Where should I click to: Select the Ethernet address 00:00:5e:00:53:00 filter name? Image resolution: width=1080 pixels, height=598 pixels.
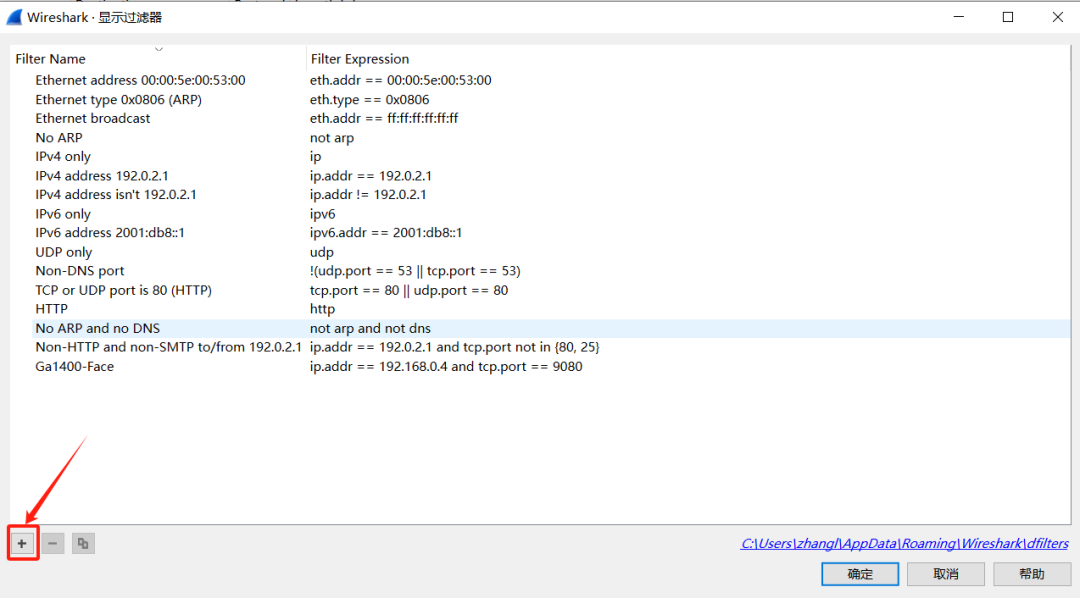click(x=141, y=80)
